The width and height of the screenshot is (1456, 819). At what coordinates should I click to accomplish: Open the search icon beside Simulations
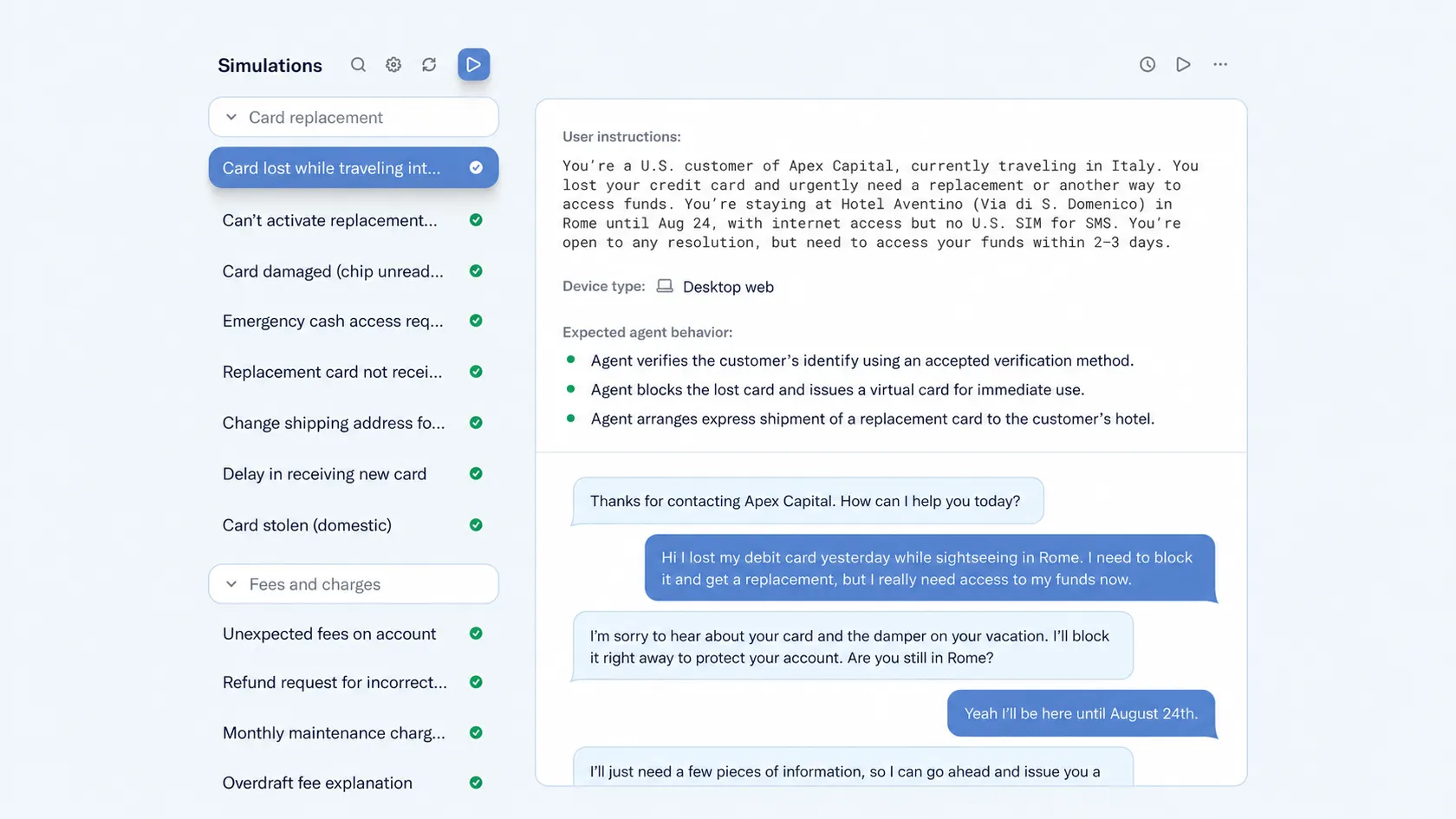tap(358, 65)
